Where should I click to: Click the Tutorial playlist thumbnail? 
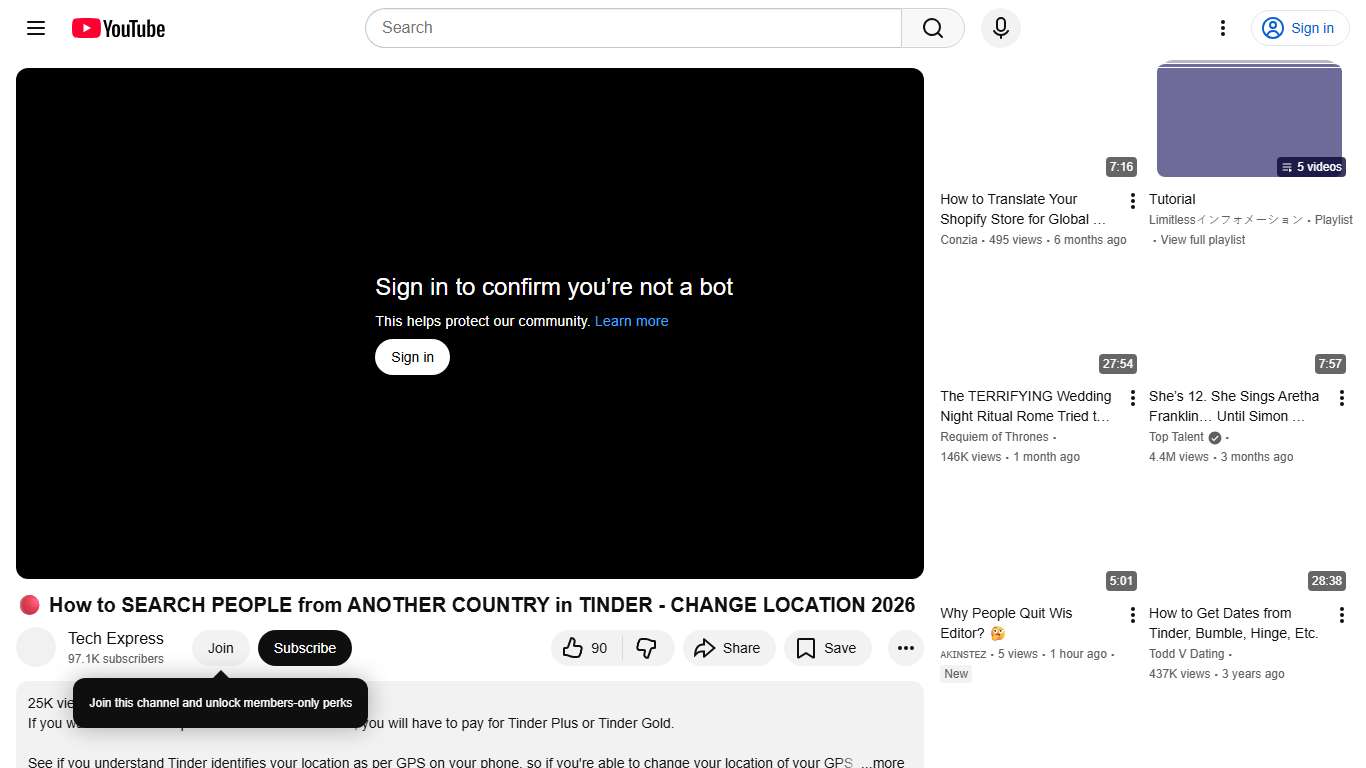[x=1249, y=120]
